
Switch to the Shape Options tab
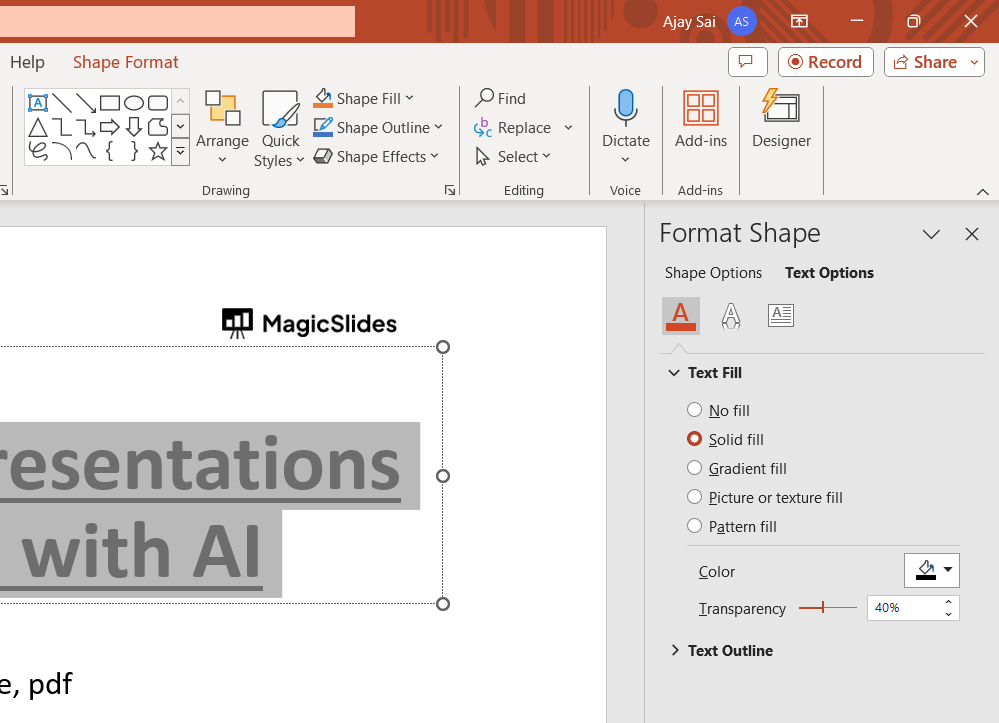[713, 273]
